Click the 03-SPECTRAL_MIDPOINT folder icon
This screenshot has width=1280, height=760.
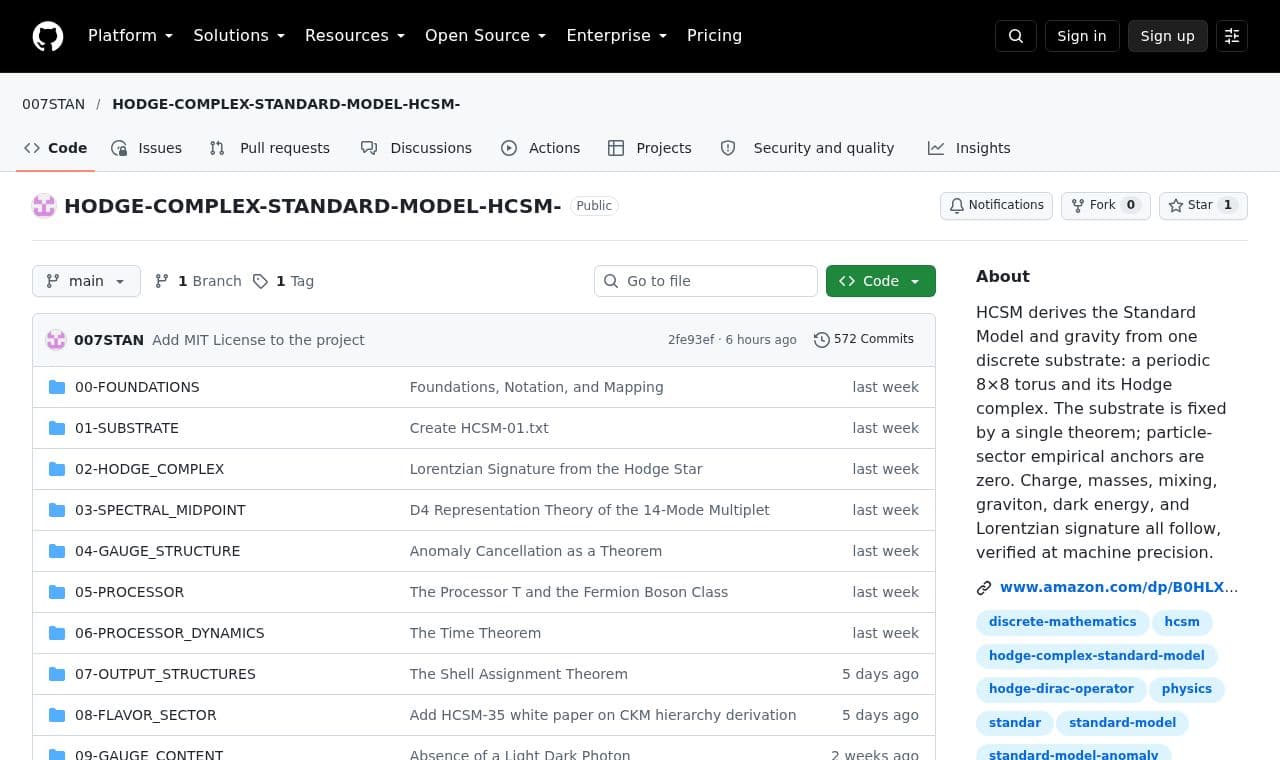[x=57, y=510]
